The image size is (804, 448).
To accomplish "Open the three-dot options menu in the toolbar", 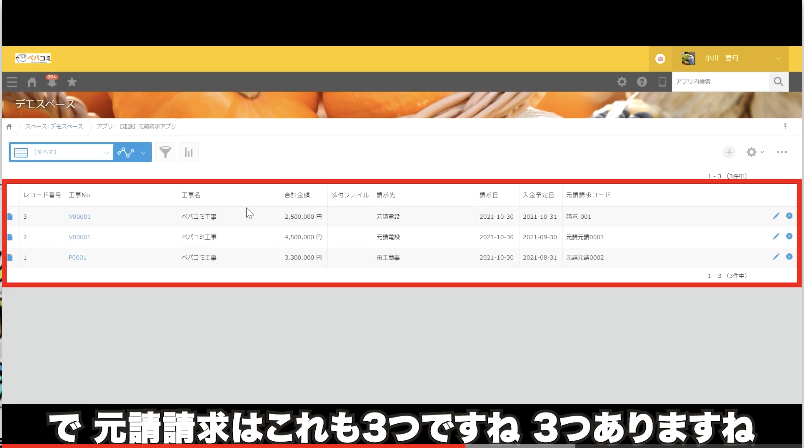I will pyautogui.click(x=782, y=152).
